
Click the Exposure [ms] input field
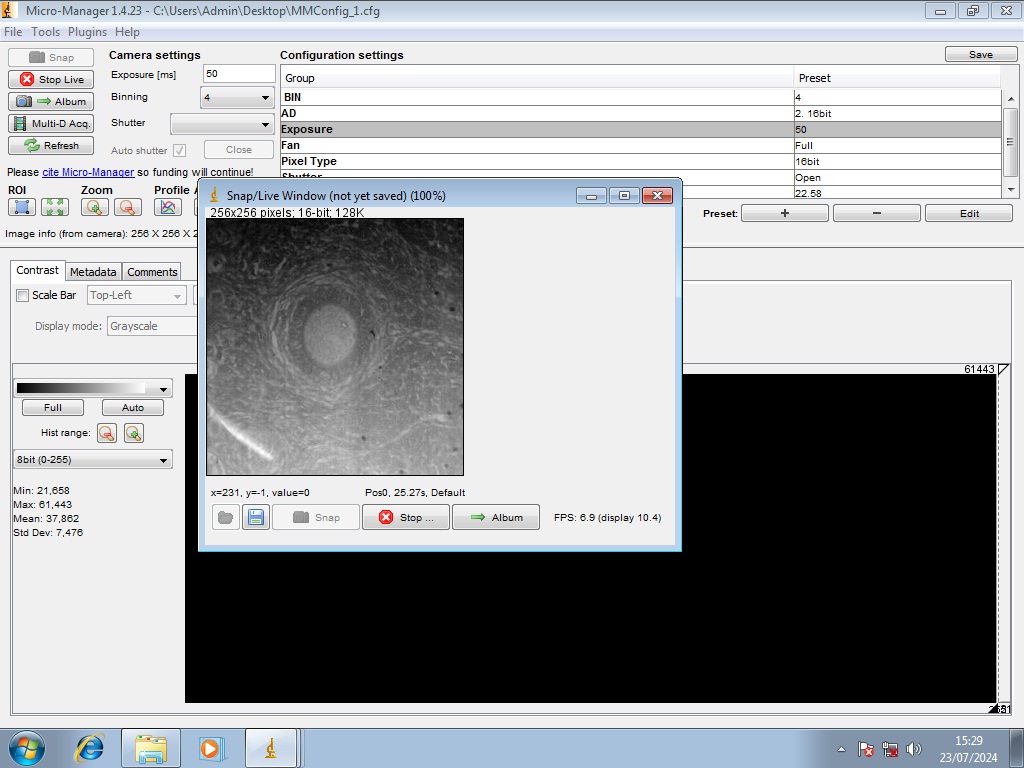(239, 73)
